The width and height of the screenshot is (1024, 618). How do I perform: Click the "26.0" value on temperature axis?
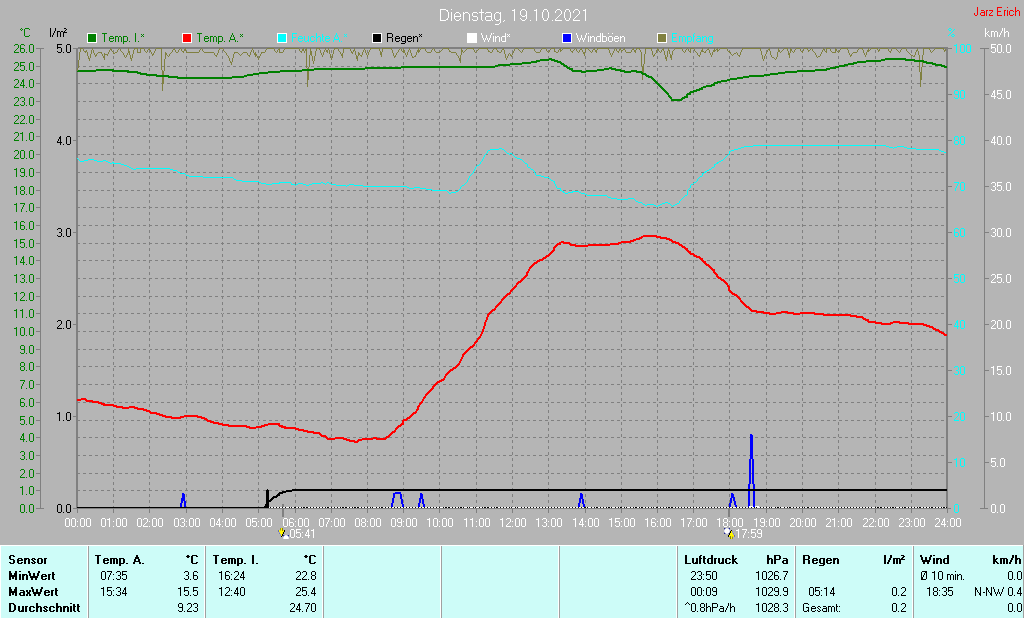[24, 49]
